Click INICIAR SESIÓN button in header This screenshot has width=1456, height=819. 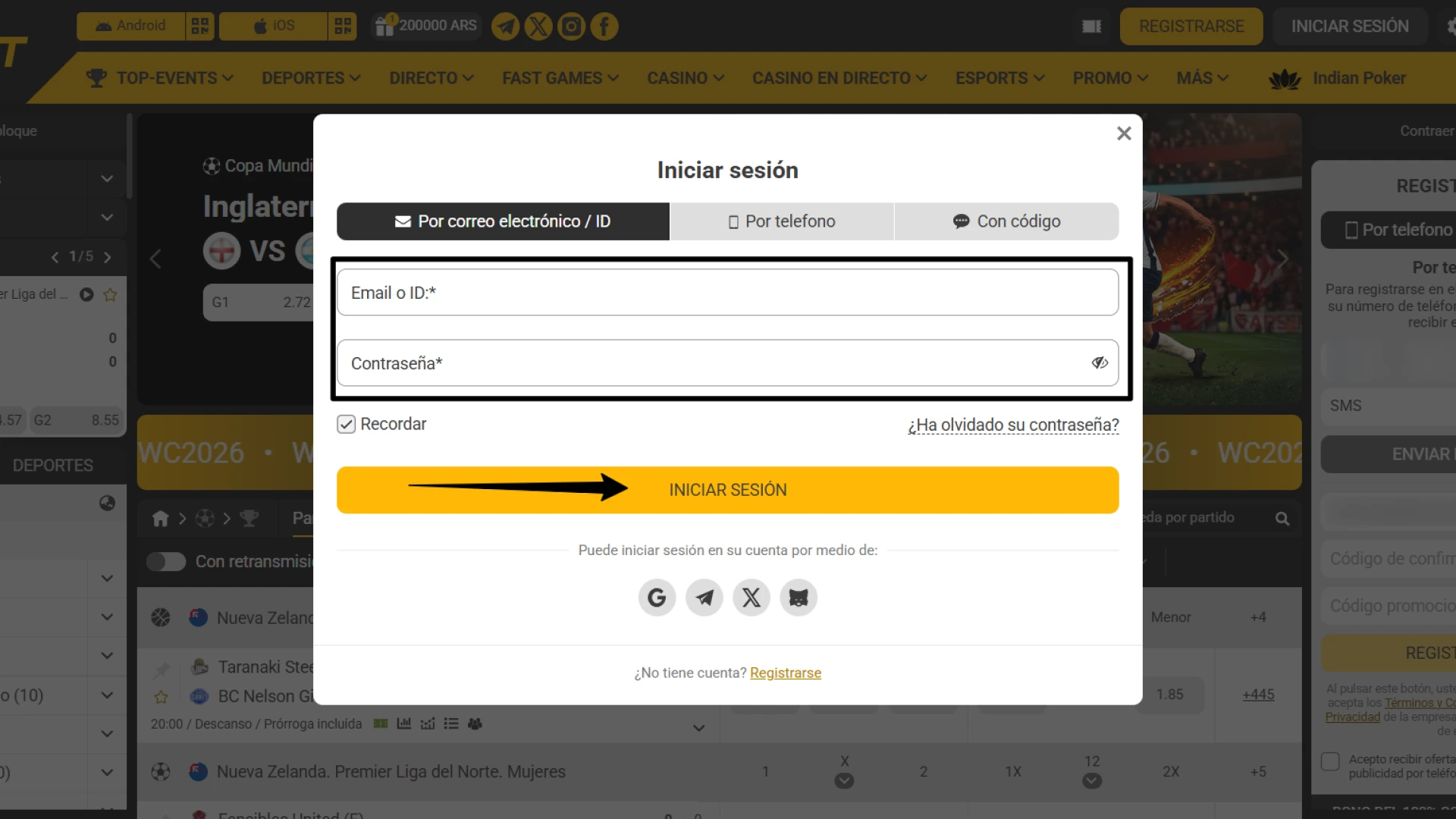click(1350, 27)
